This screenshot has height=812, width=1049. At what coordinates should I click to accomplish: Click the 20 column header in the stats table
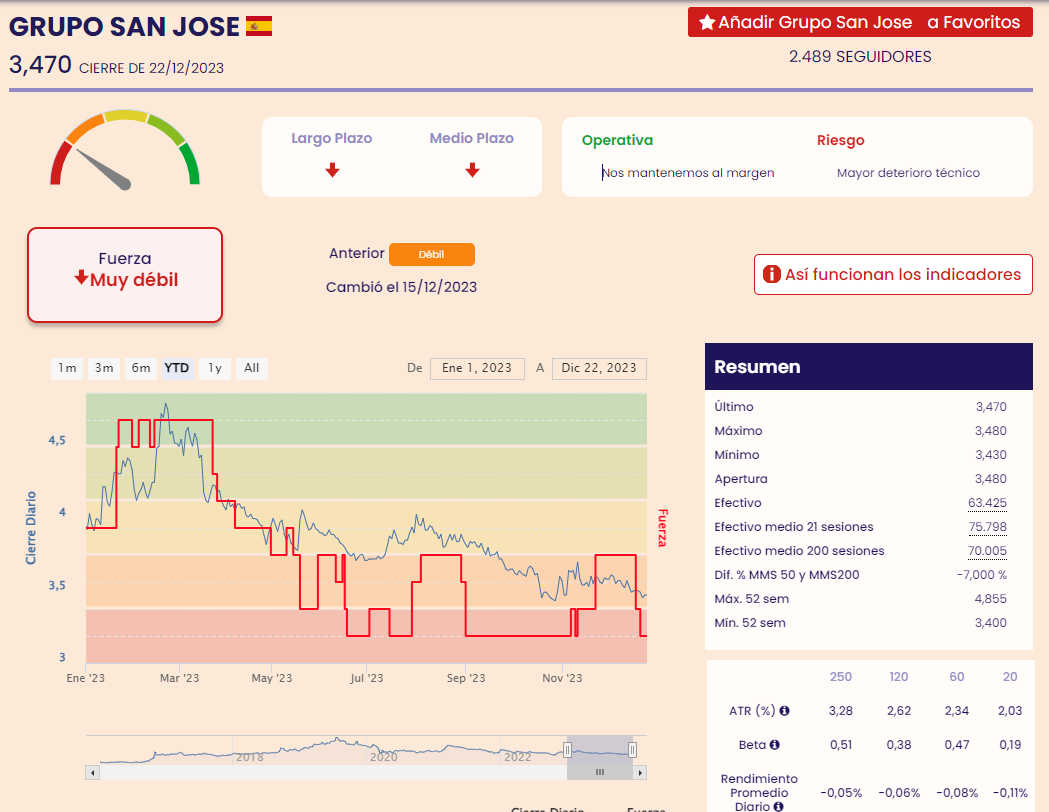[1010, 677]
